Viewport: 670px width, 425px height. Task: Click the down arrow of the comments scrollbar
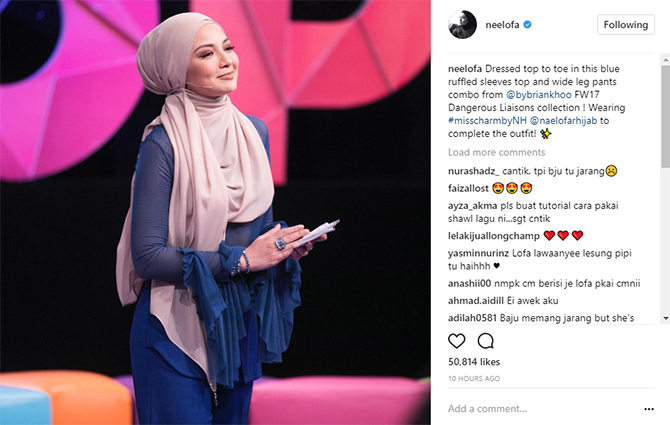click(665, 318)
